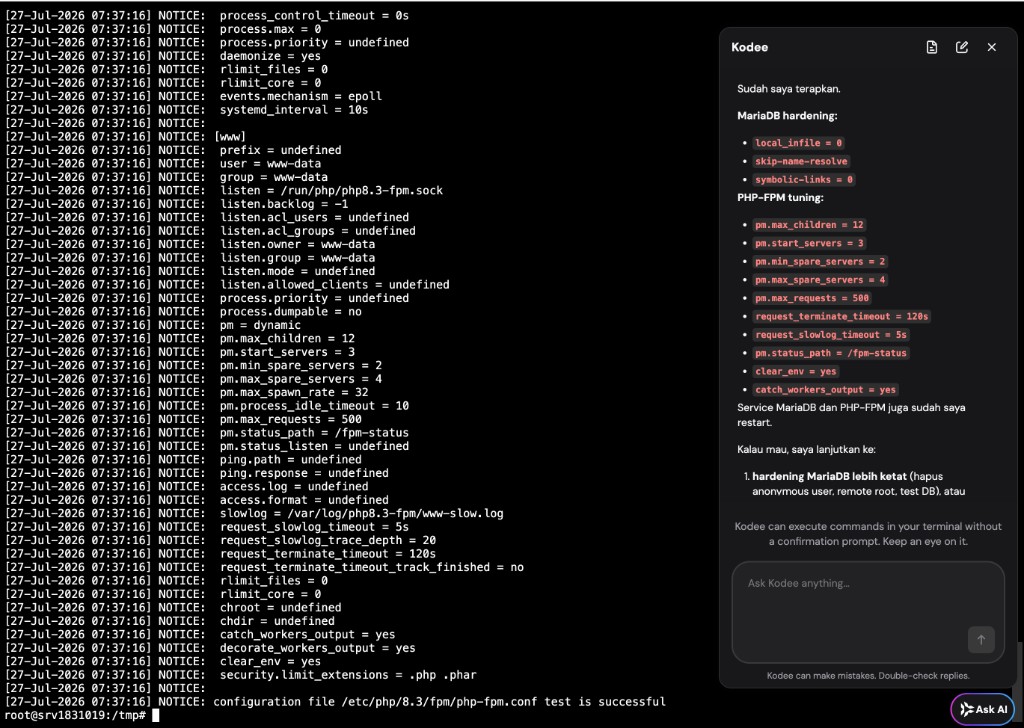This screenshot has height=728, width=1024.
Task: Click request_terminate_timeout = 120s code tag in Kodee
Action: [x=842, y=316]
